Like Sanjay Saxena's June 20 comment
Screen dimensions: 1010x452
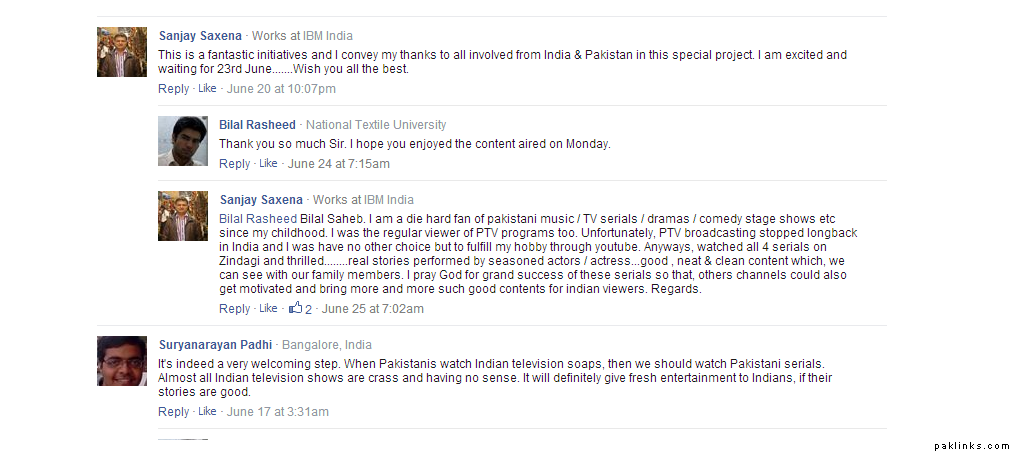(x=207, y=89)
